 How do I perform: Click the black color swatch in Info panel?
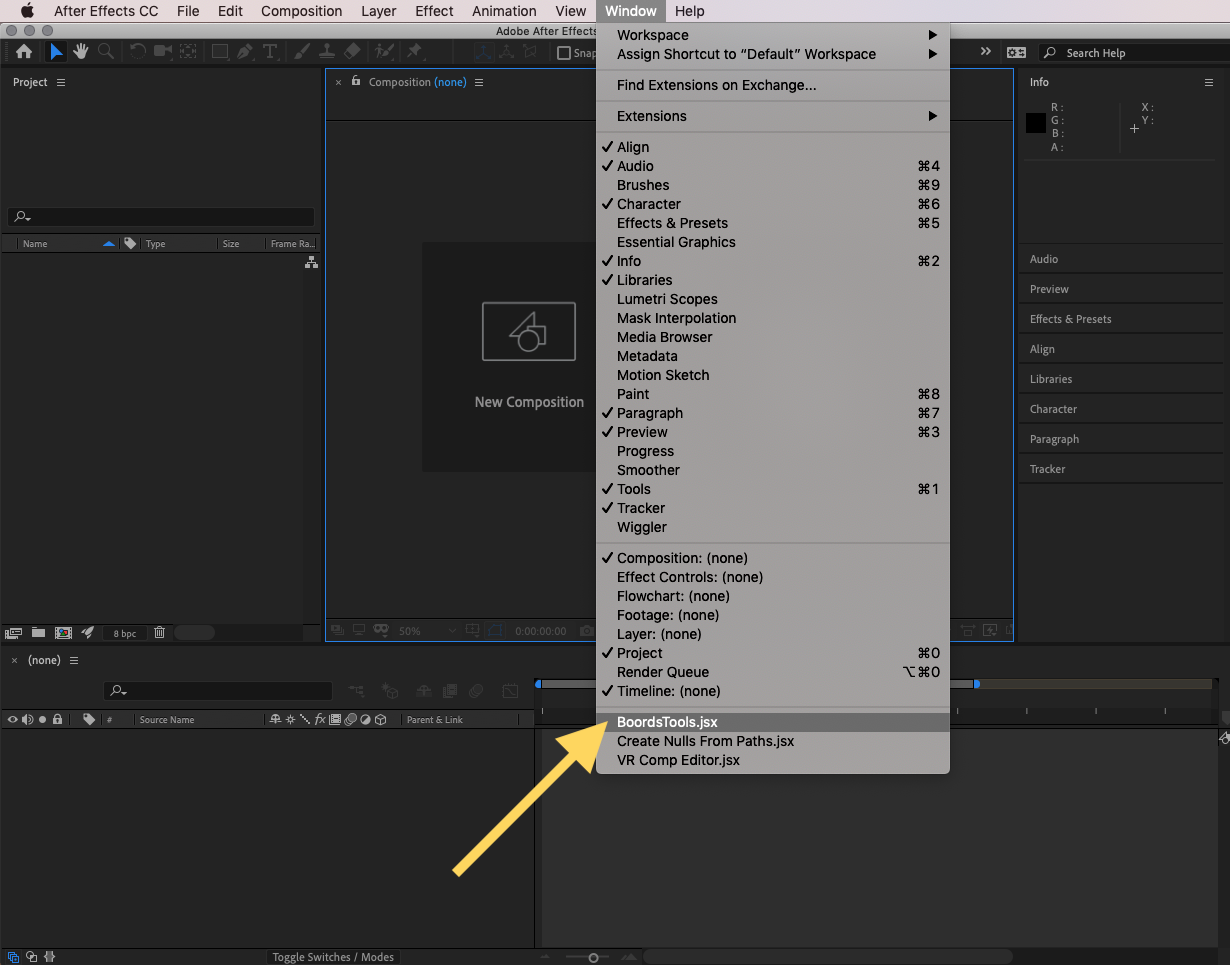point(1036,123)
